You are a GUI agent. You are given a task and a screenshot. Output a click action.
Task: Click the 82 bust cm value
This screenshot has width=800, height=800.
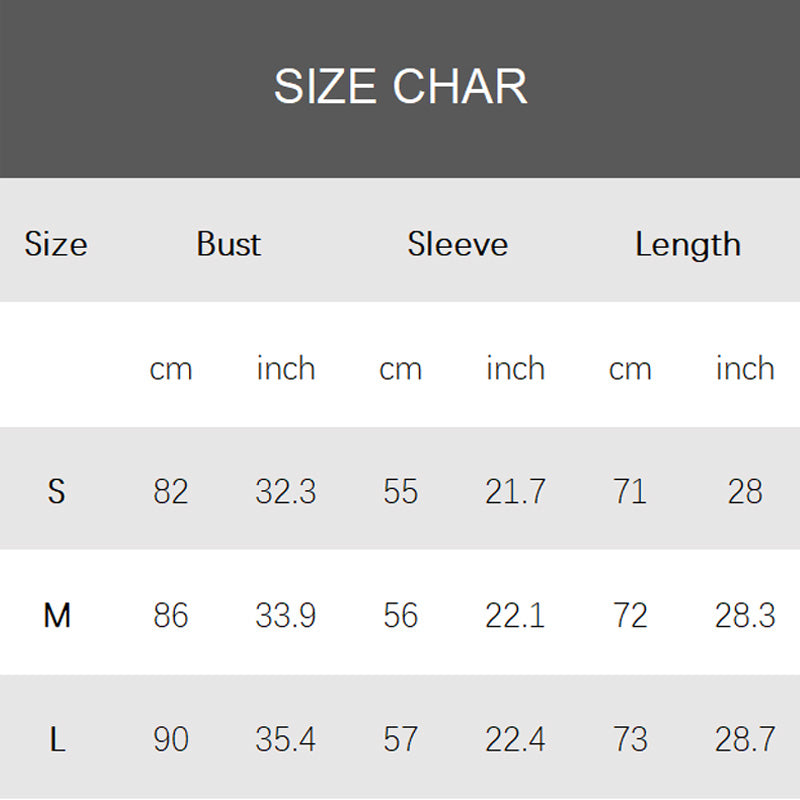pos(171,491)
